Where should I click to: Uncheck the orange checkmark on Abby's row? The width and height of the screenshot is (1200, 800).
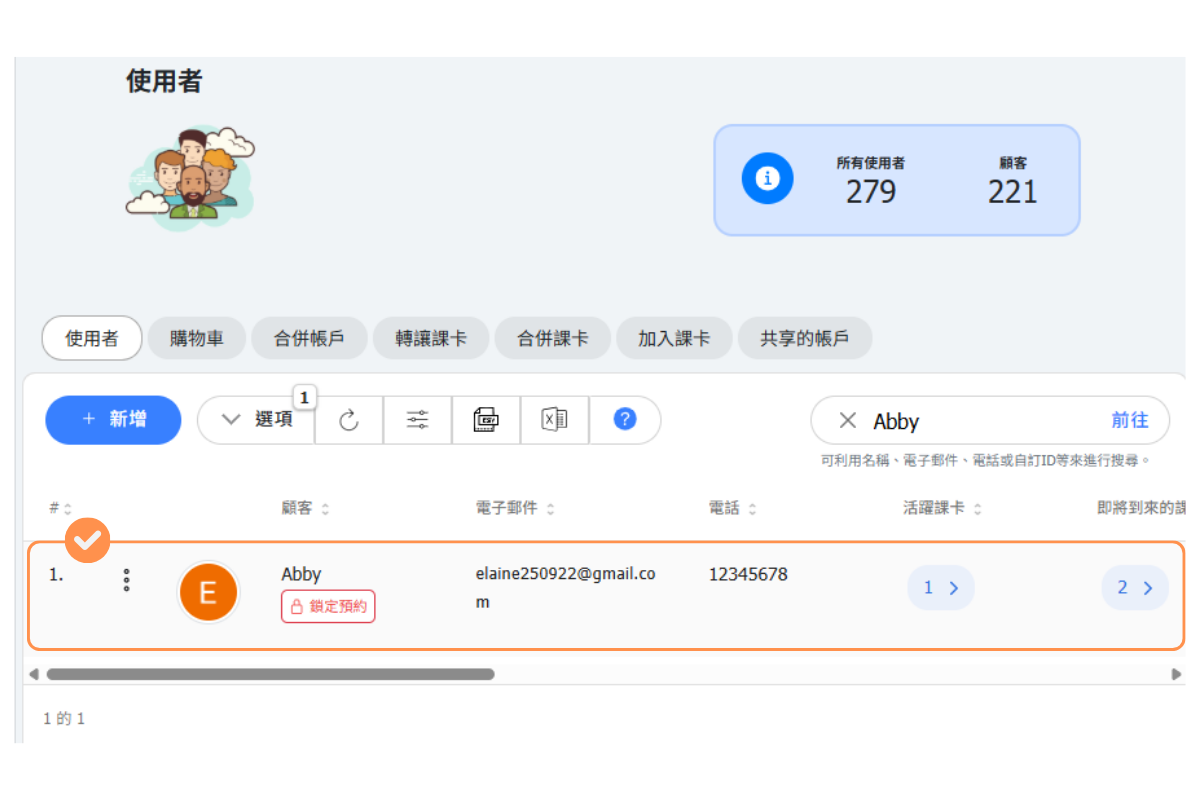[x=88, y=540]
